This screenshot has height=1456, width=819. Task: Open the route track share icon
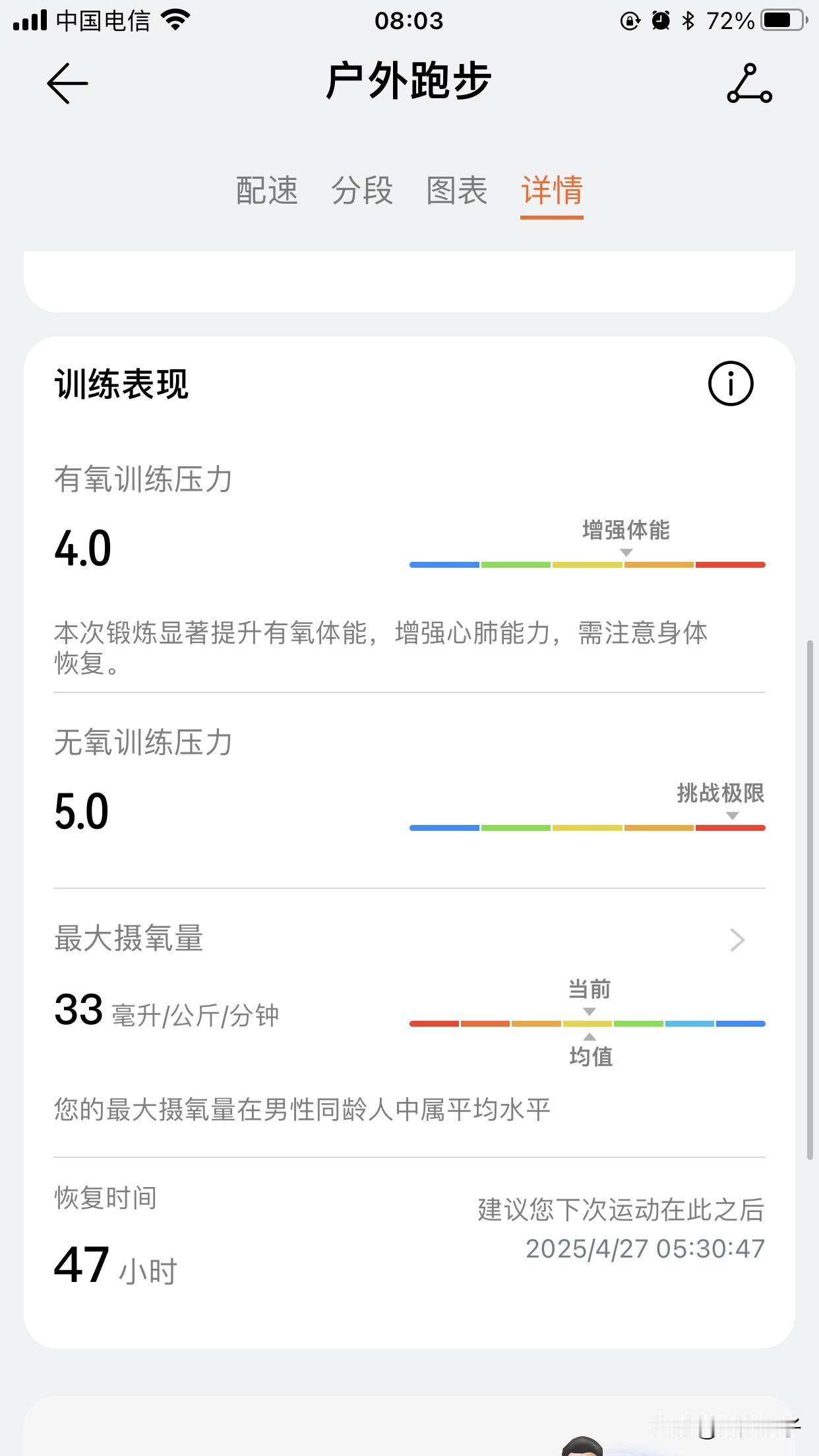tap(749, 83)
